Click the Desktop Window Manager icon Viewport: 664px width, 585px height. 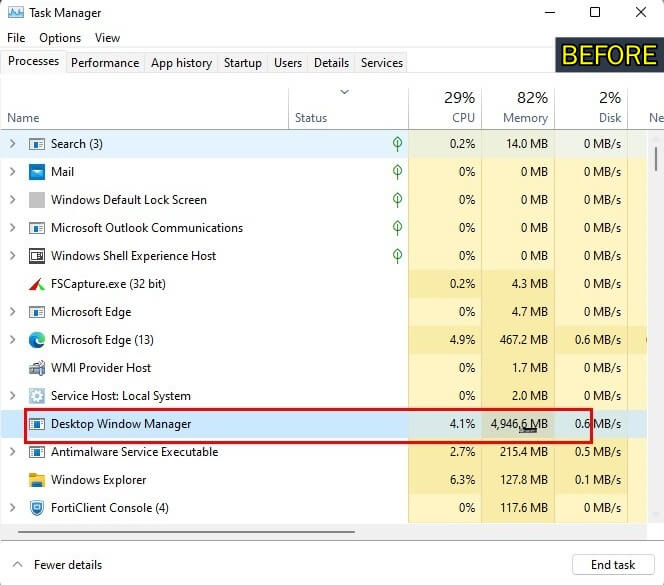37,424
